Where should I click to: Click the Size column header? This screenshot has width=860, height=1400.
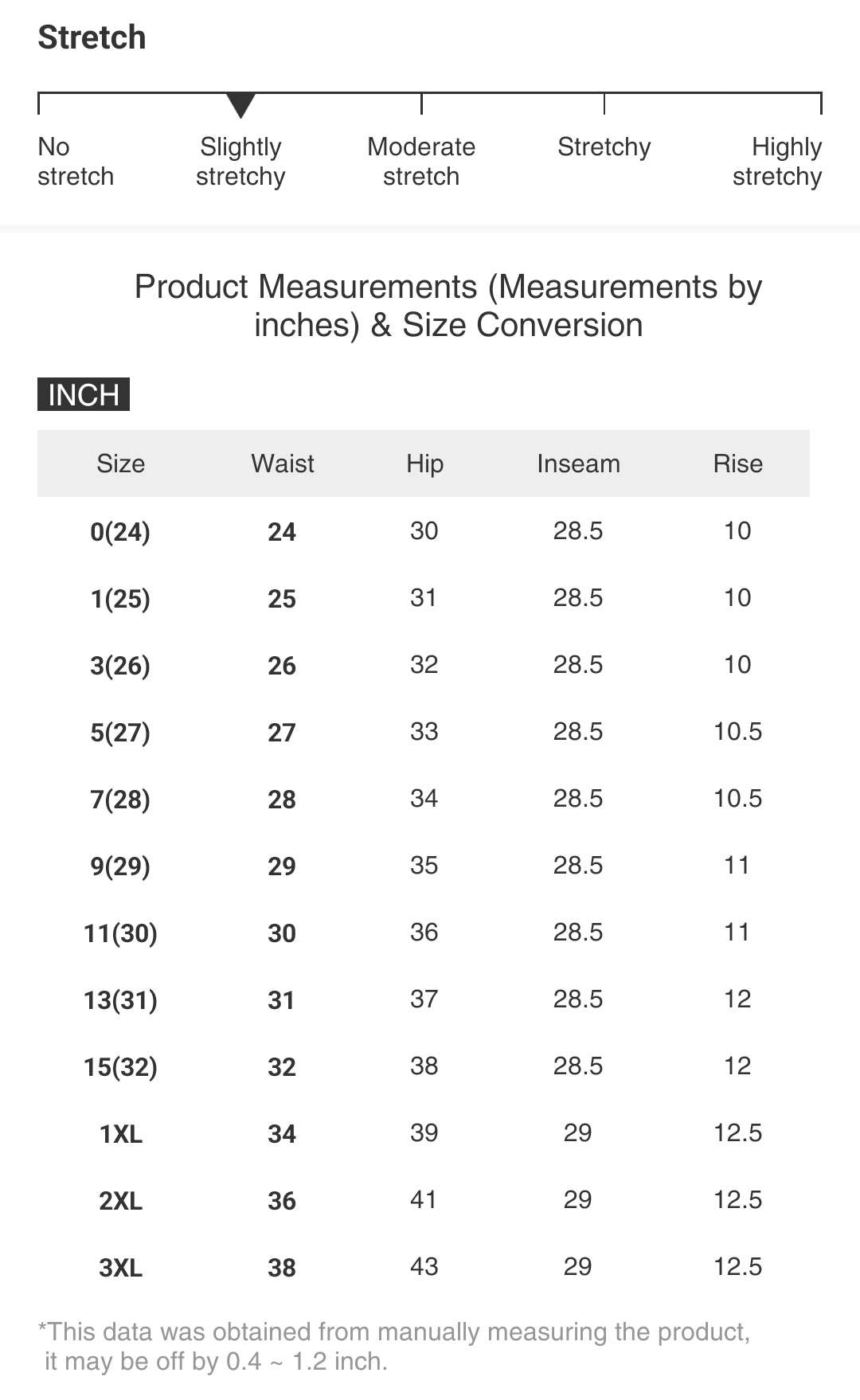point(121,463)
